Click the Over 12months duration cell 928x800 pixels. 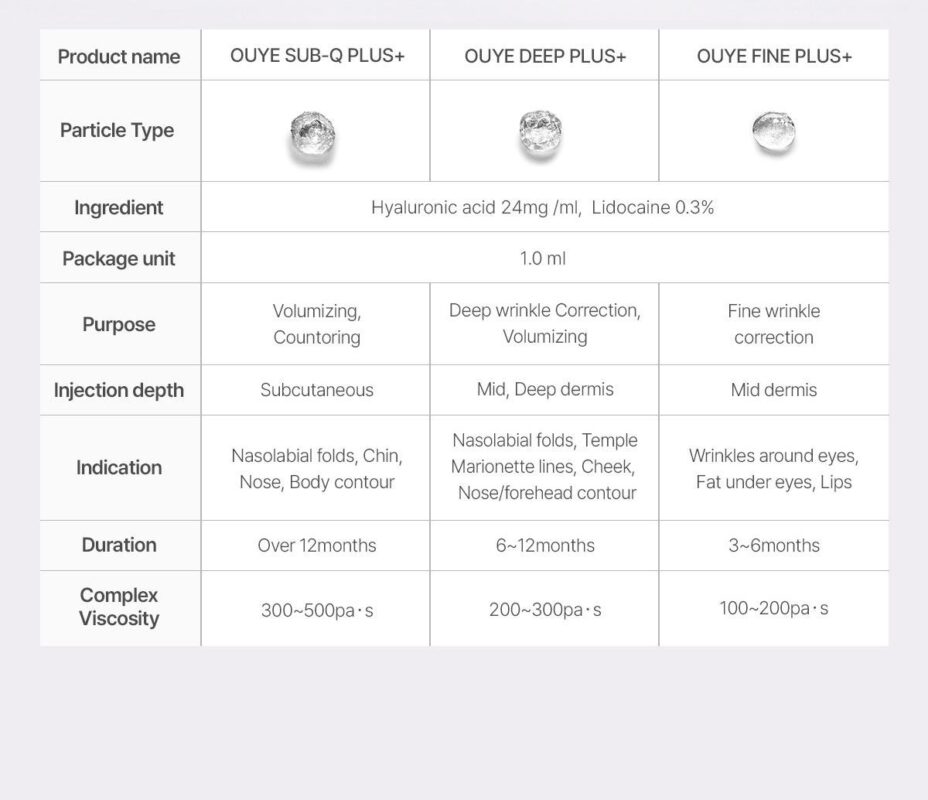click(x=317, y=545)
